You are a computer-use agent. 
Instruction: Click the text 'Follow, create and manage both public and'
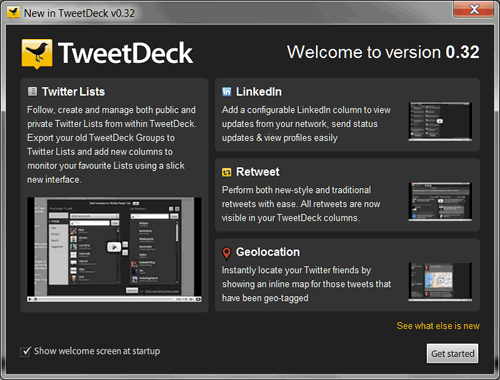(x=111, y=110)
